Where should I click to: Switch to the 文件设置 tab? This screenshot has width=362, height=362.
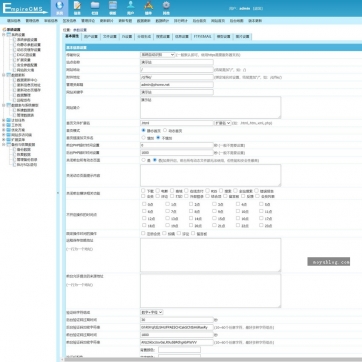tap(109, 37)
